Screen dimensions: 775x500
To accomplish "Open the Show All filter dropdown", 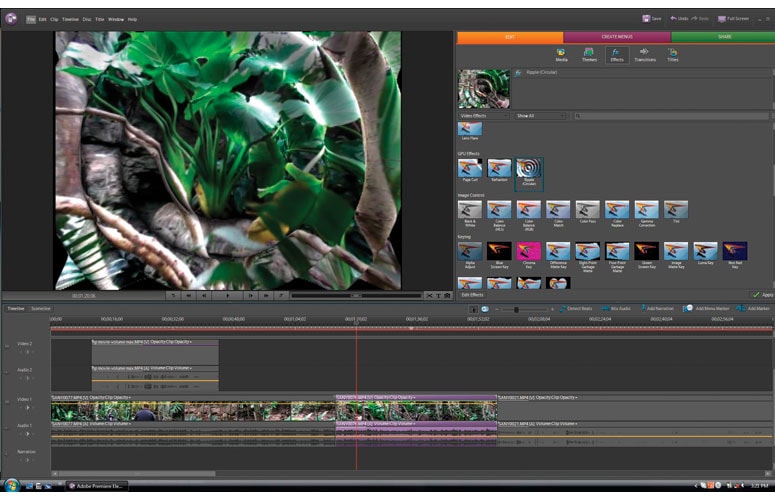I will pyautogui.click(x=540, y=116).
